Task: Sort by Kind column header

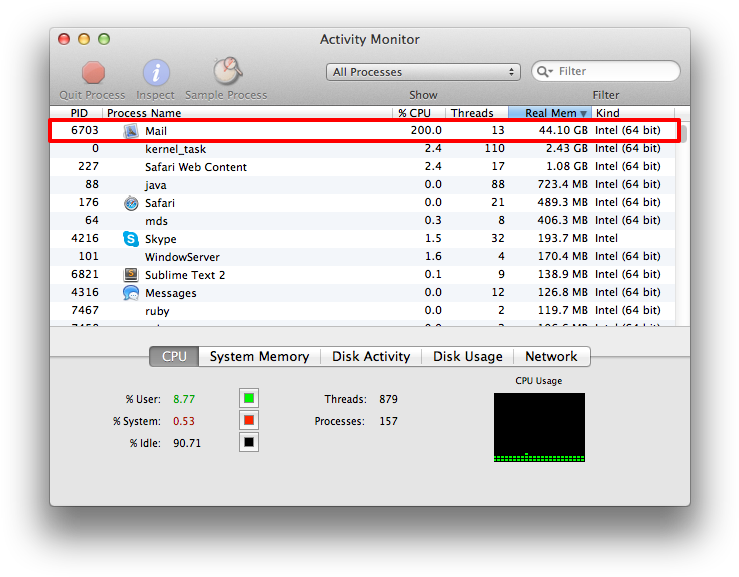Action: point(633,113)
